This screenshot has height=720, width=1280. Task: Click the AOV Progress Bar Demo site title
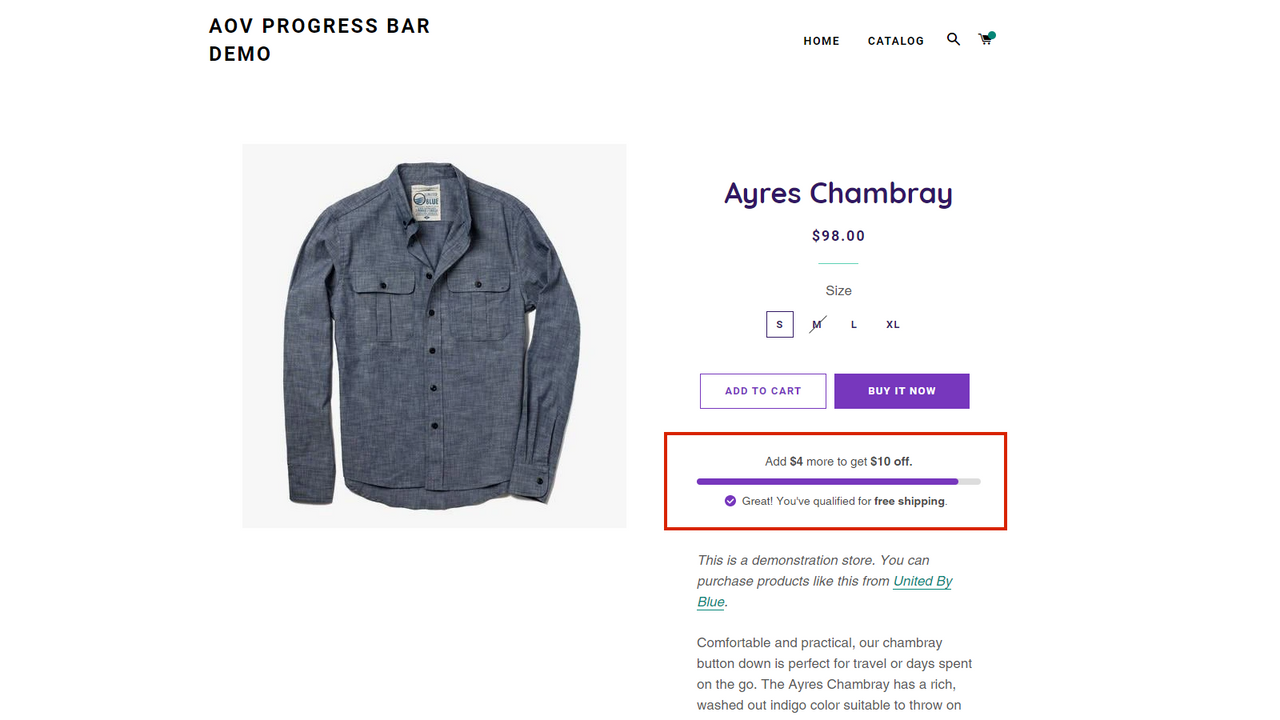pos(320,40)
